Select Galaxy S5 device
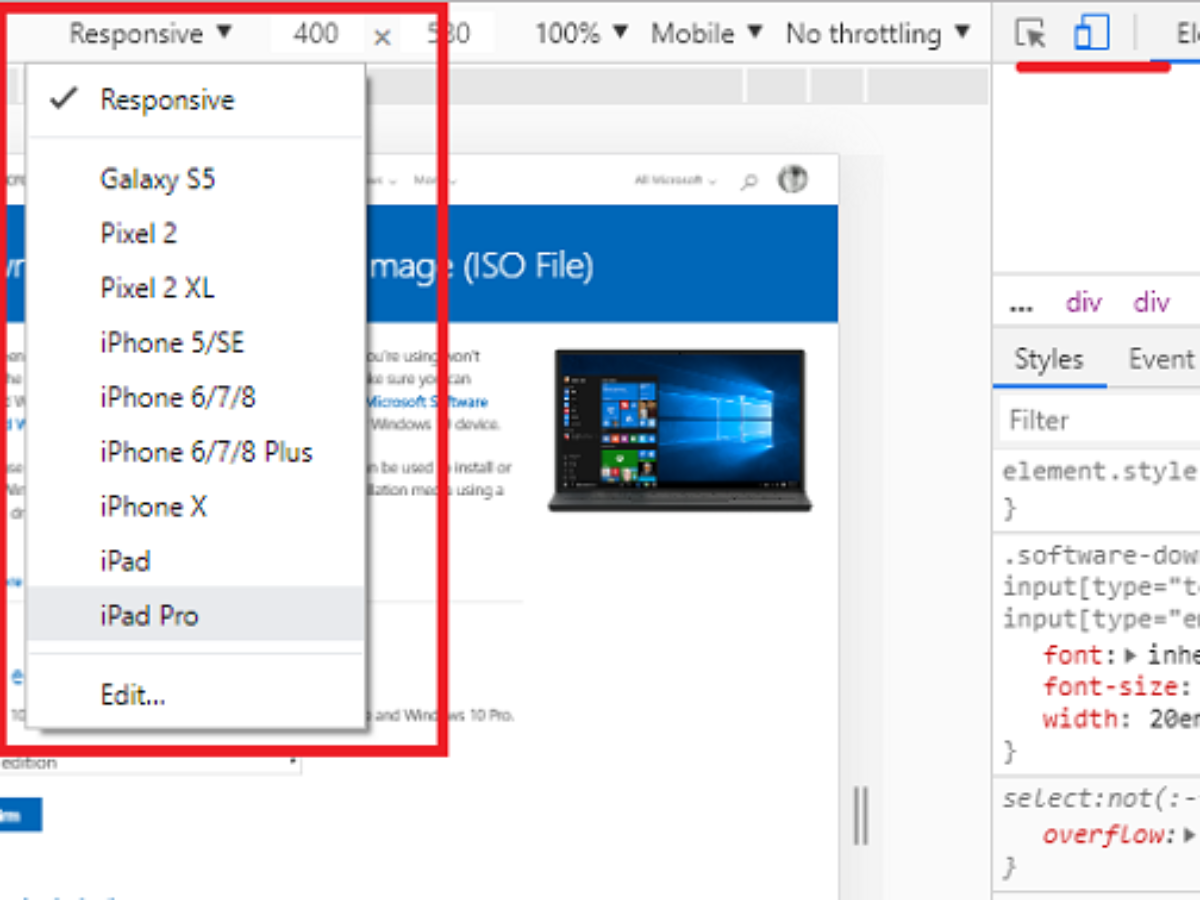The width and height of the screenshot is (1200, 900). point(196,179)
